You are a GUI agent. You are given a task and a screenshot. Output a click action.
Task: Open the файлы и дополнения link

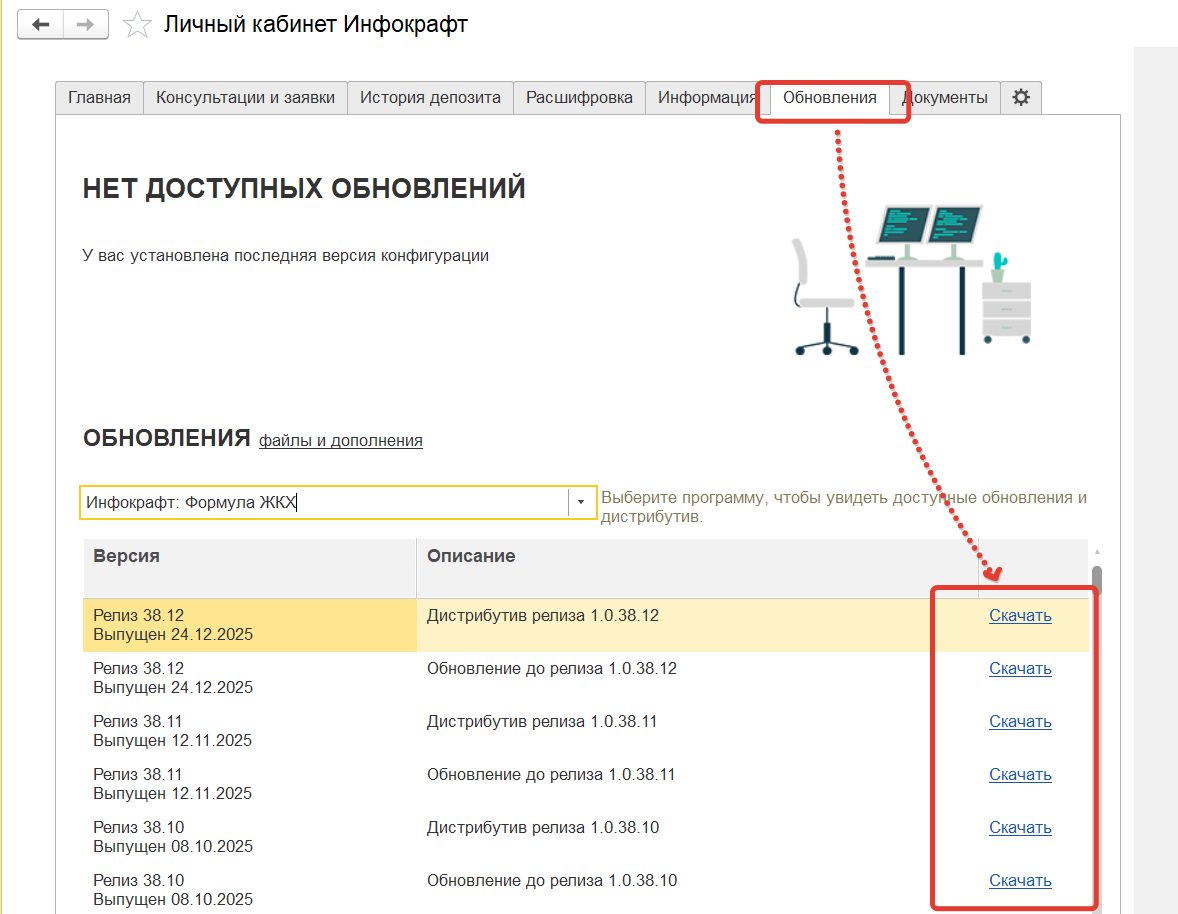(x=340, y=440)
